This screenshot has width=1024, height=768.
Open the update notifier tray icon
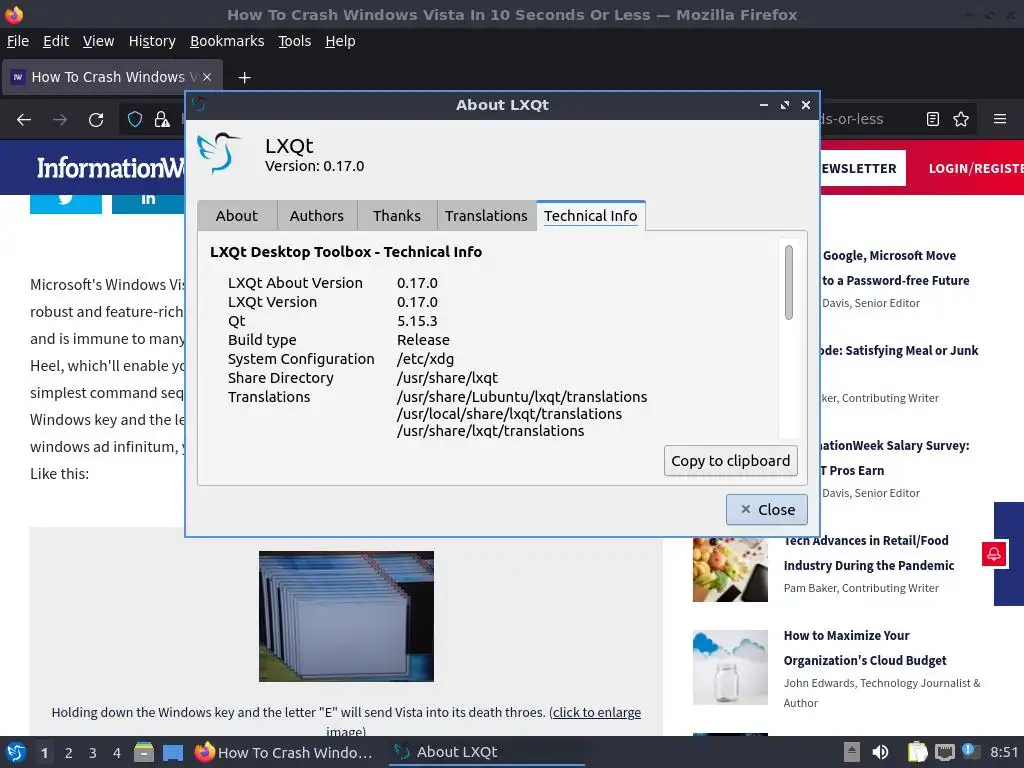pos(970,751)
